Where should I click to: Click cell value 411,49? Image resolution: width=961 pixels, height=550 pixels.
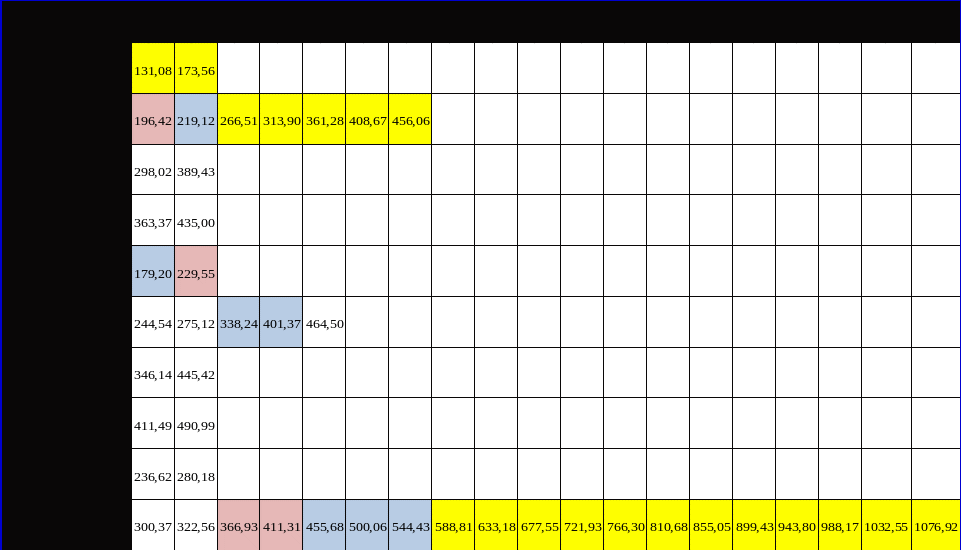pyautogui.click(x=153, y=424)
